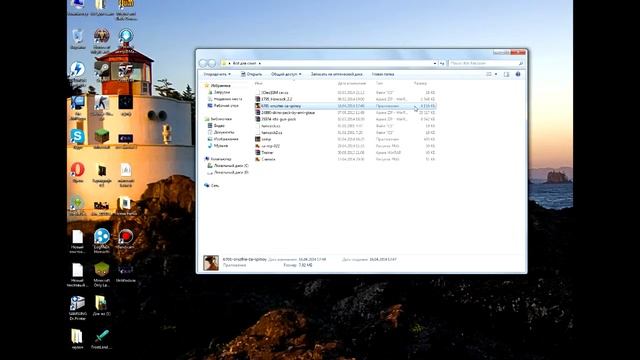This screenshot has width=640, height=360.
Task: Click the Recycle Bin desktop icon
Action: point(77,38)
